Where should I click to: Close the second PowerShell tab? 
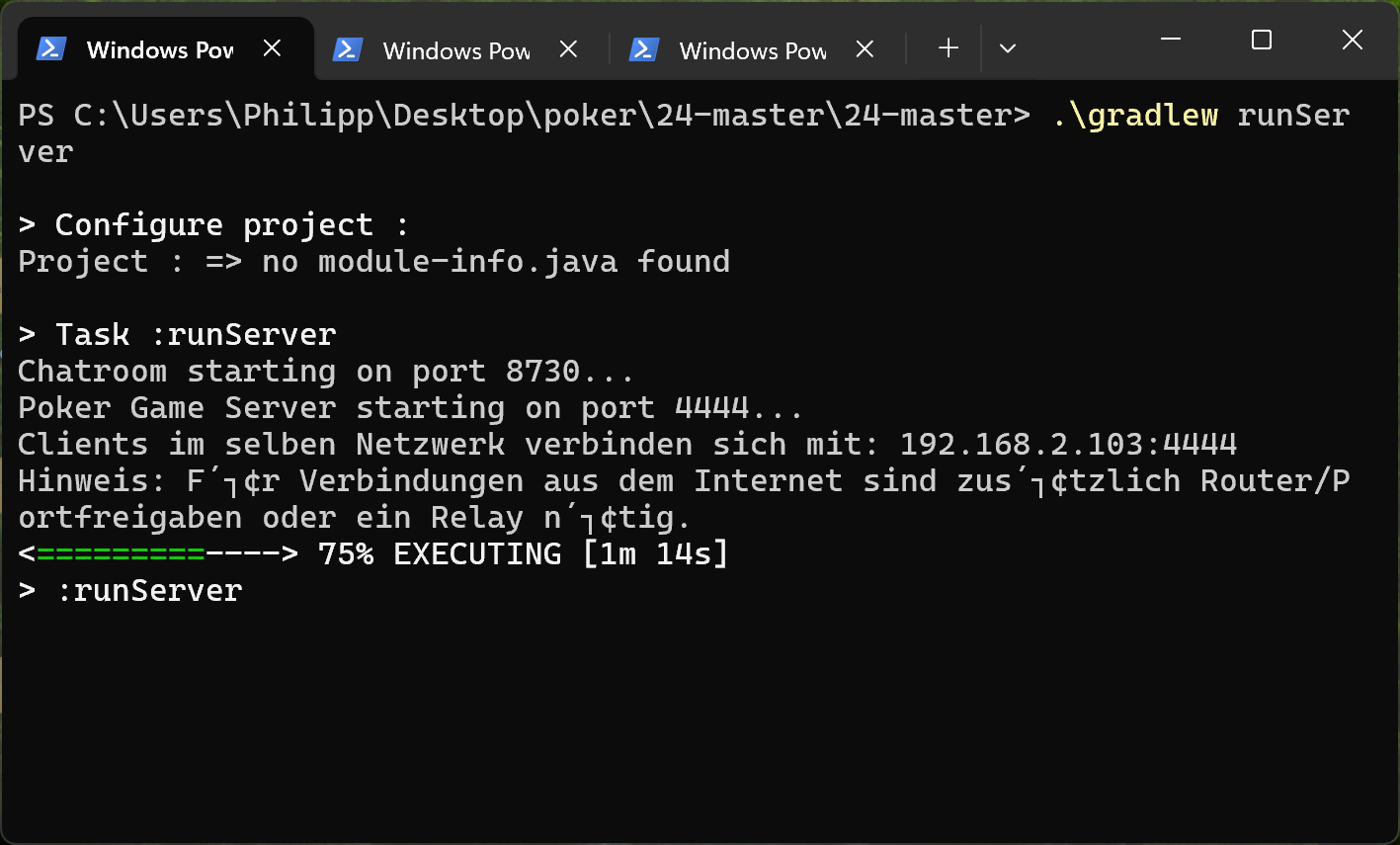coord(568,47)
